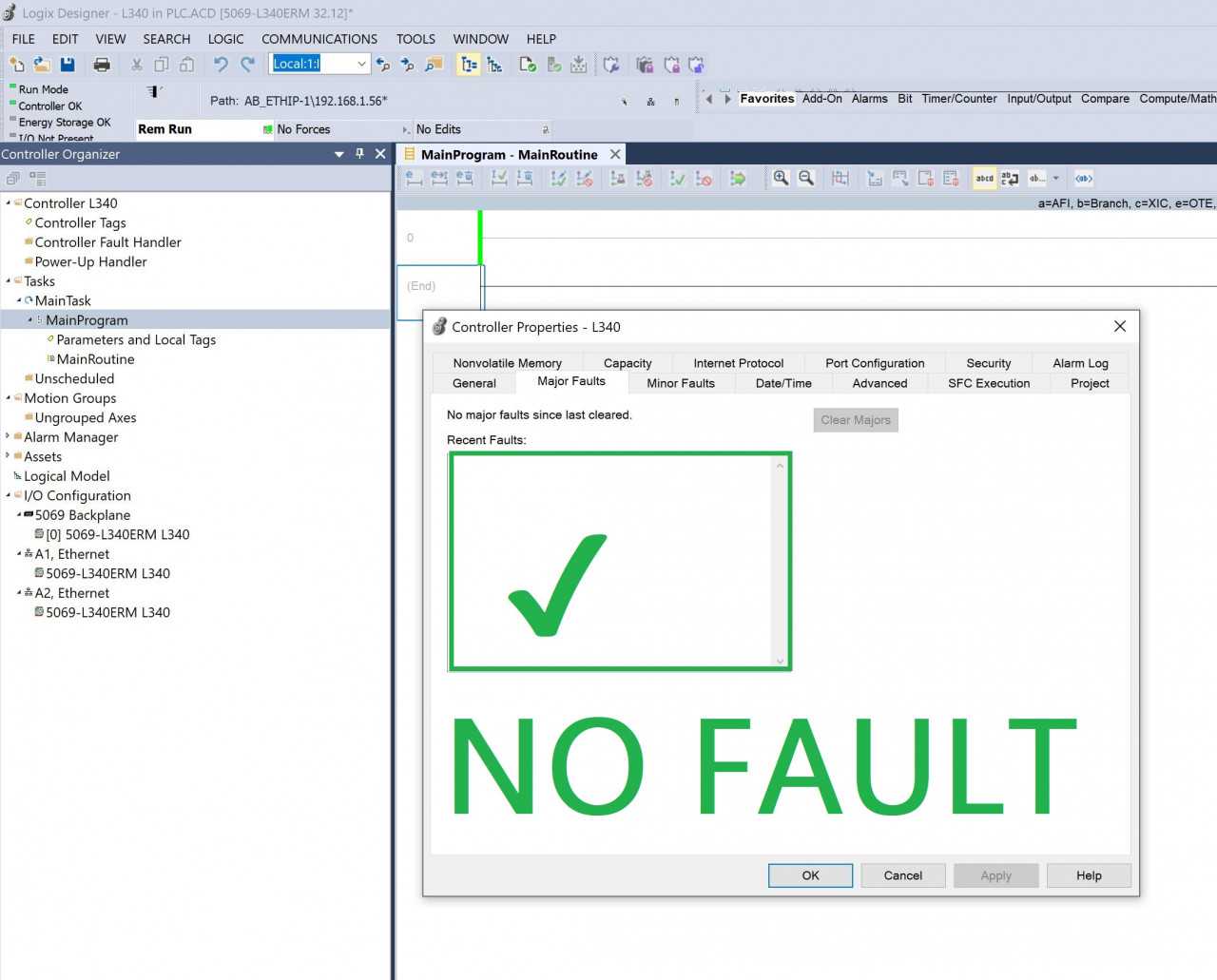The height and width of the screenshot is (980, 1217).
Task: Select MainRoutine in the organizer tree
Action: tap(95, 359)
